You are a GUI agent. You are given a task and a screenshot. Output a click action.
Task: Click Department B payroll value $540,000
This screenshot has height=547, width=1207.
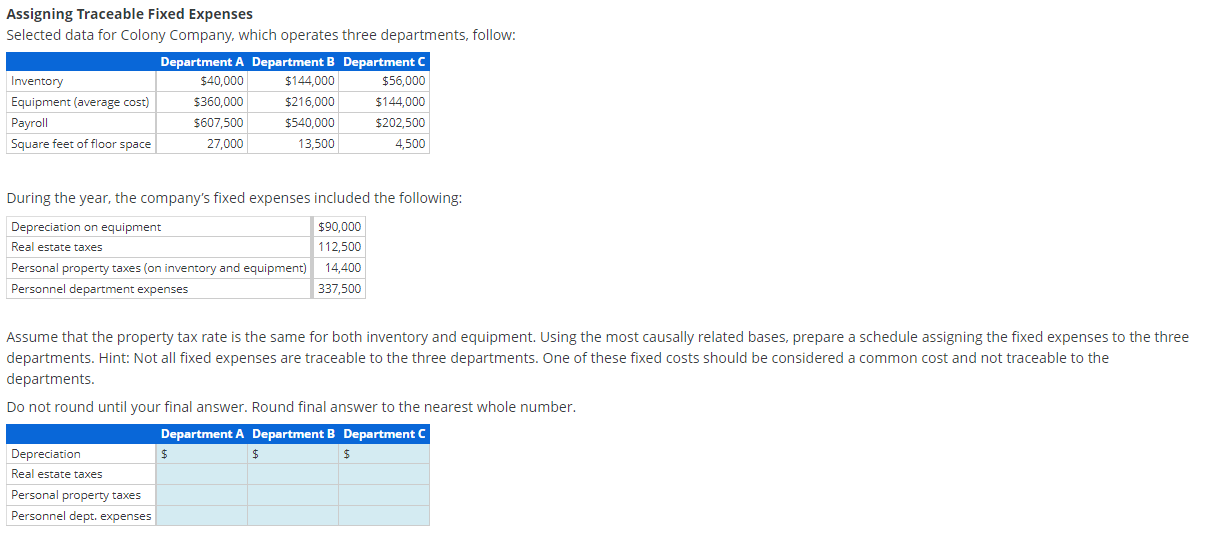coord(310,123)
